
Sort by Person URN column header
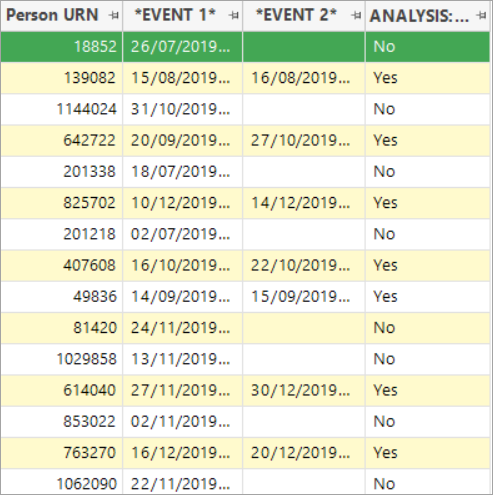(52, 15)
